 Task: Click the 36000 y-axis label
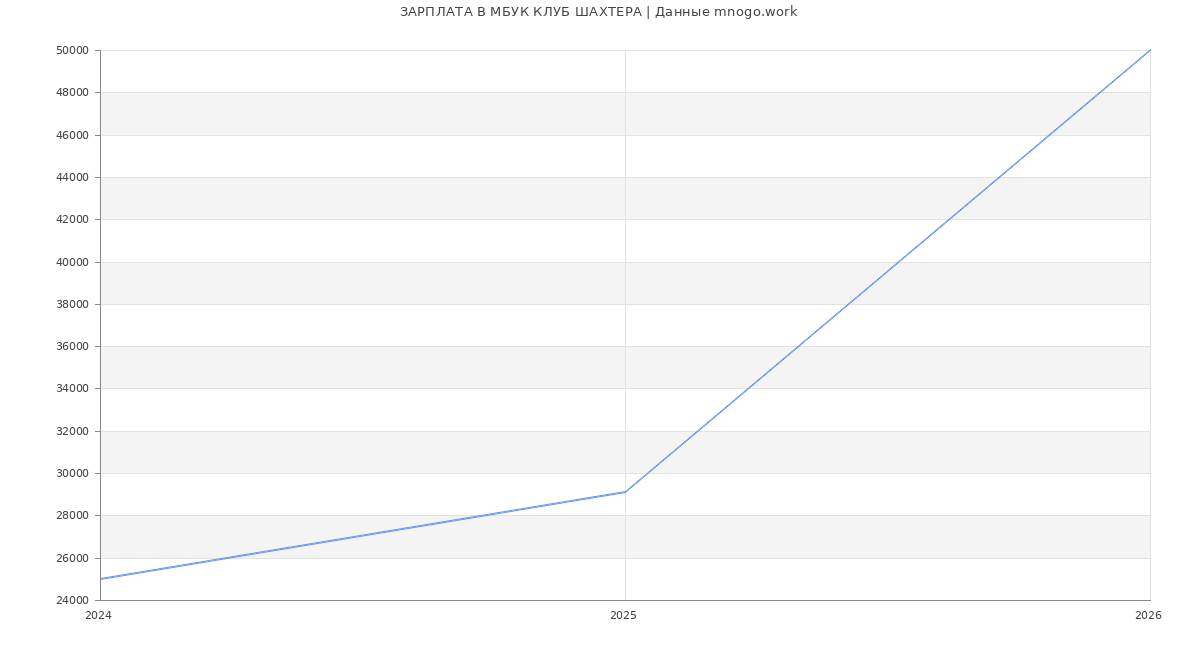(x=73, y=347)
